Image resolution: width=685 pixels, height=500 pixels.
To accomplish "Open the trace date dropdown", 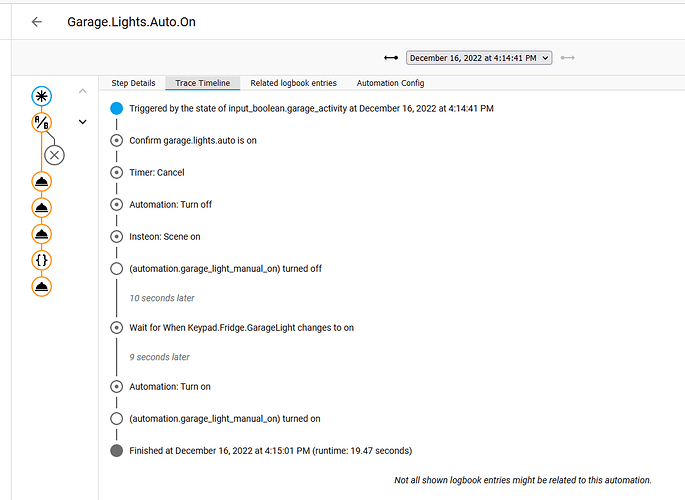I will pos(479,58).
